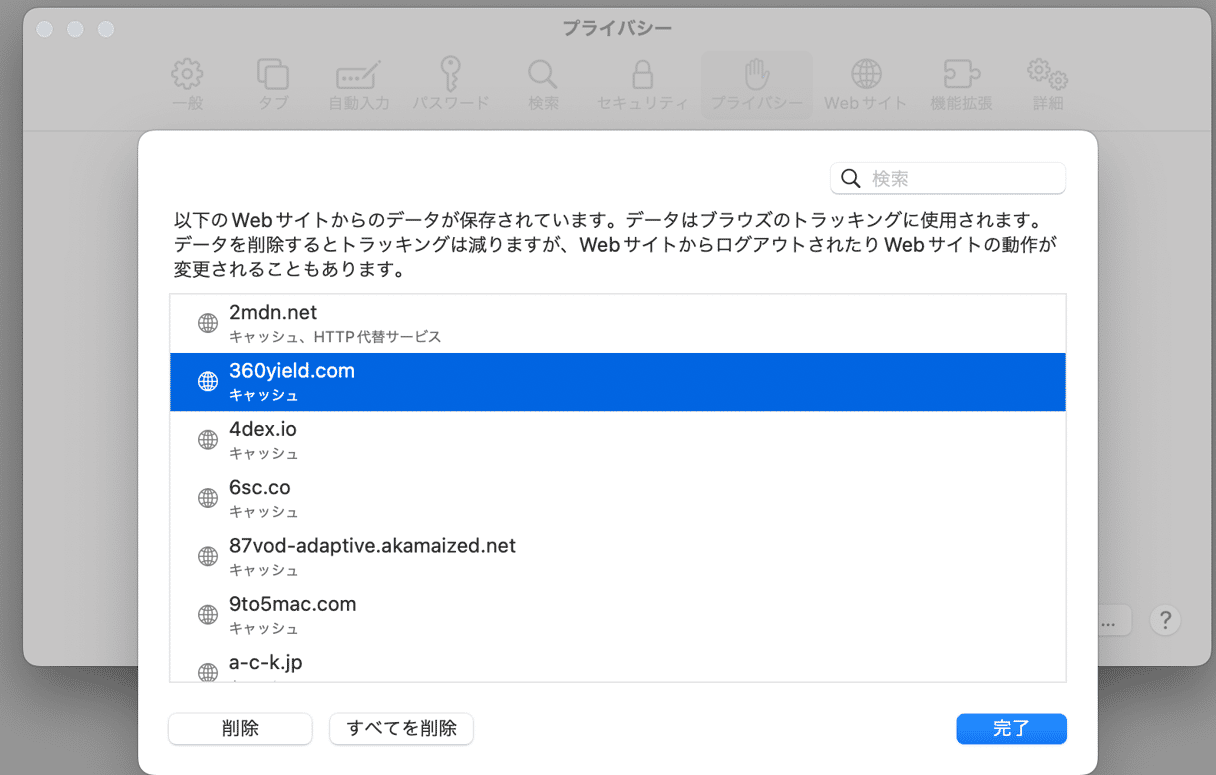This screenshot has width=1216, height=775.
Task: Click globe icon beside 6sc.co
Action: [208, 498]
